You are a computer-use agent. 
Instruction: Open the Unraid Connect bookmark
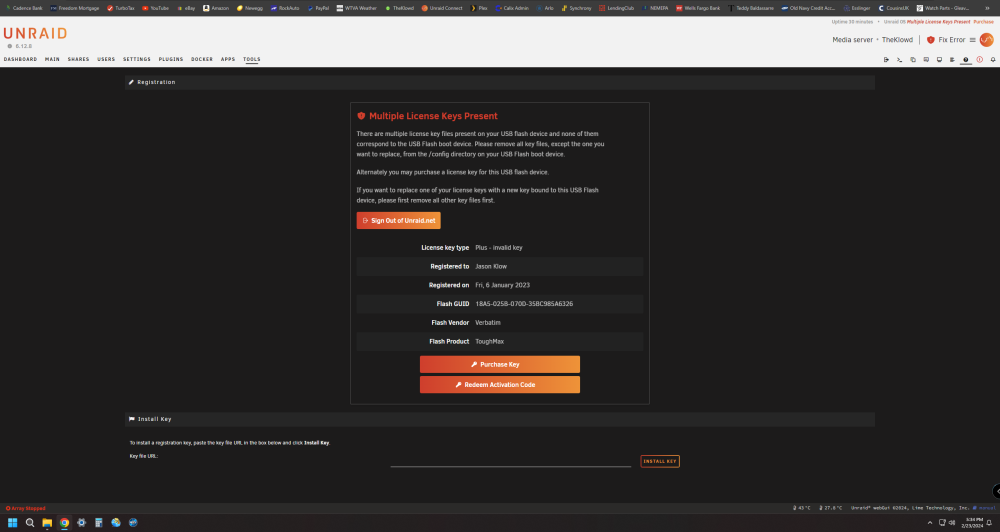(x=442, y=8)
